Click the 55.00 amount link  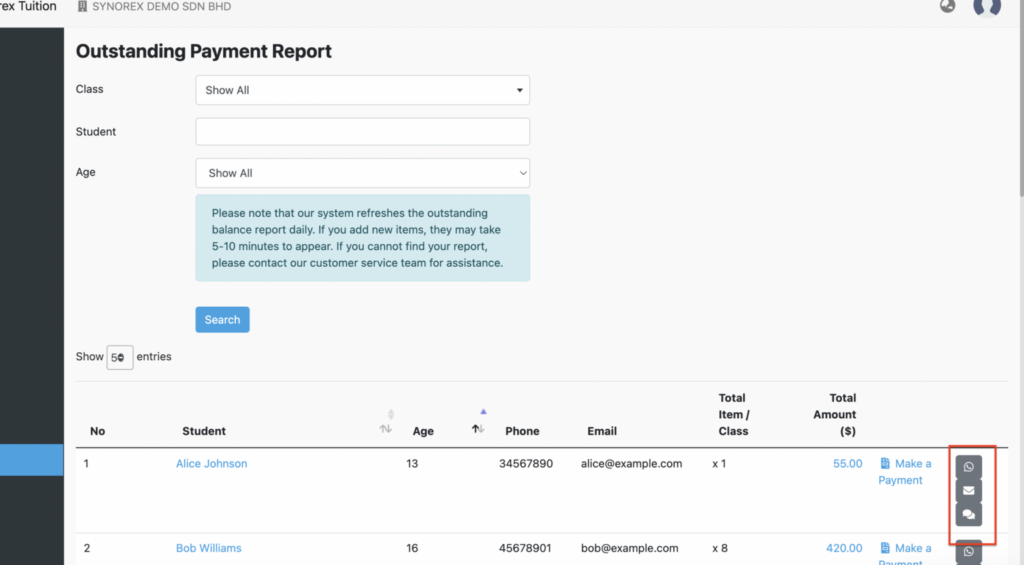coord(847,463)
